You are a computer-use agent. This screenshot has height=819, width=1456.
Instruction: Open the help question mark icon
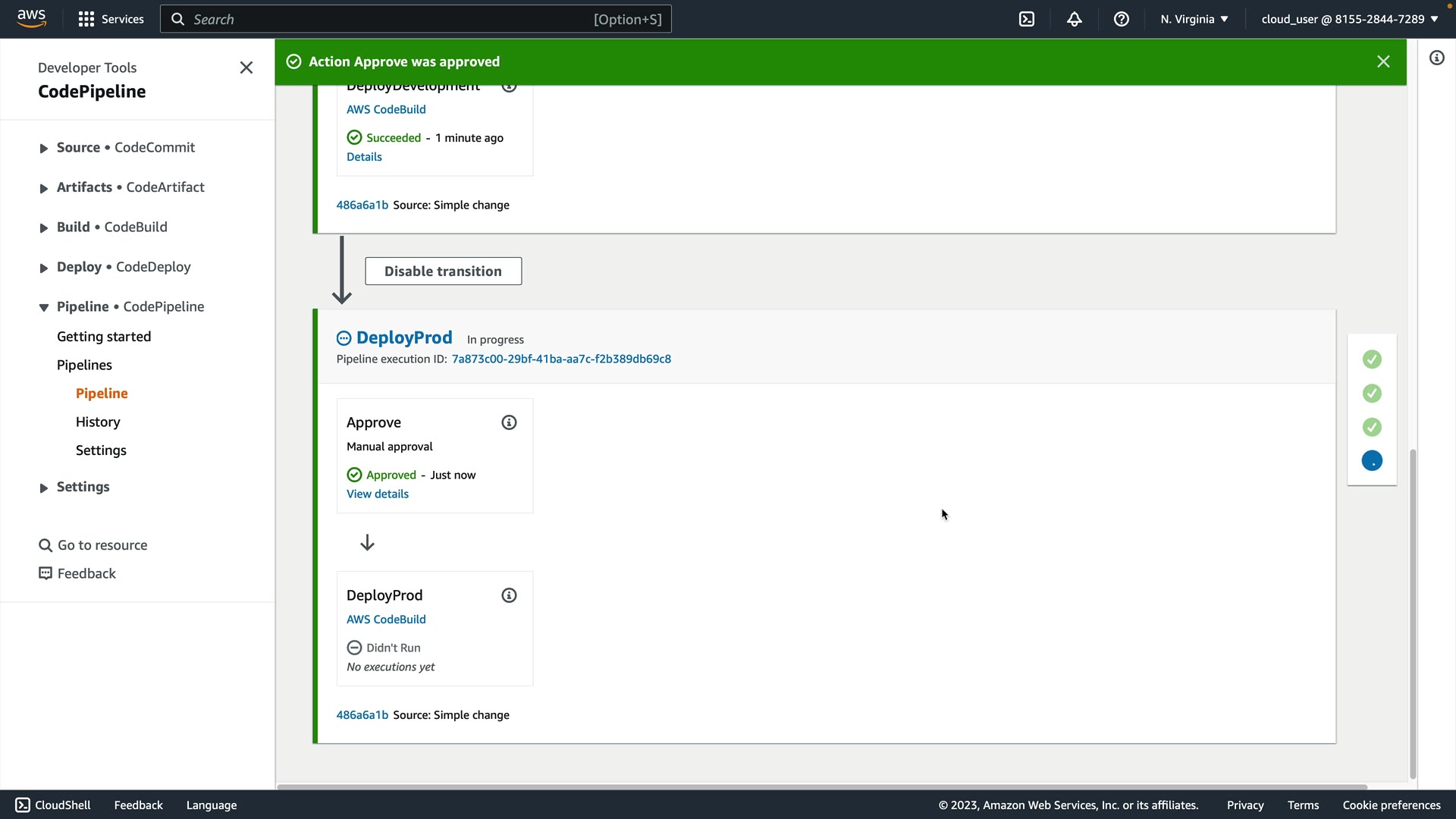pyautogui.click(x=1122, y=19)
